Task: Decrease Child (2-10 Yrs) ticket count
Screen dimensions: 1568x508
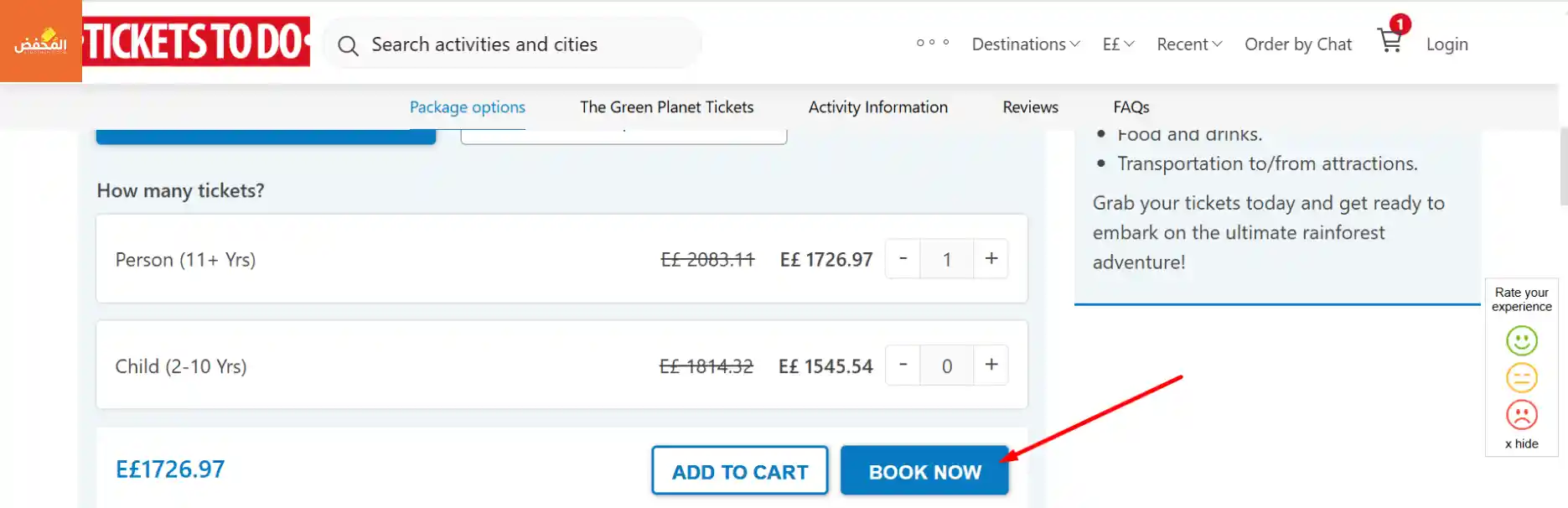Action: pos(903,365)
